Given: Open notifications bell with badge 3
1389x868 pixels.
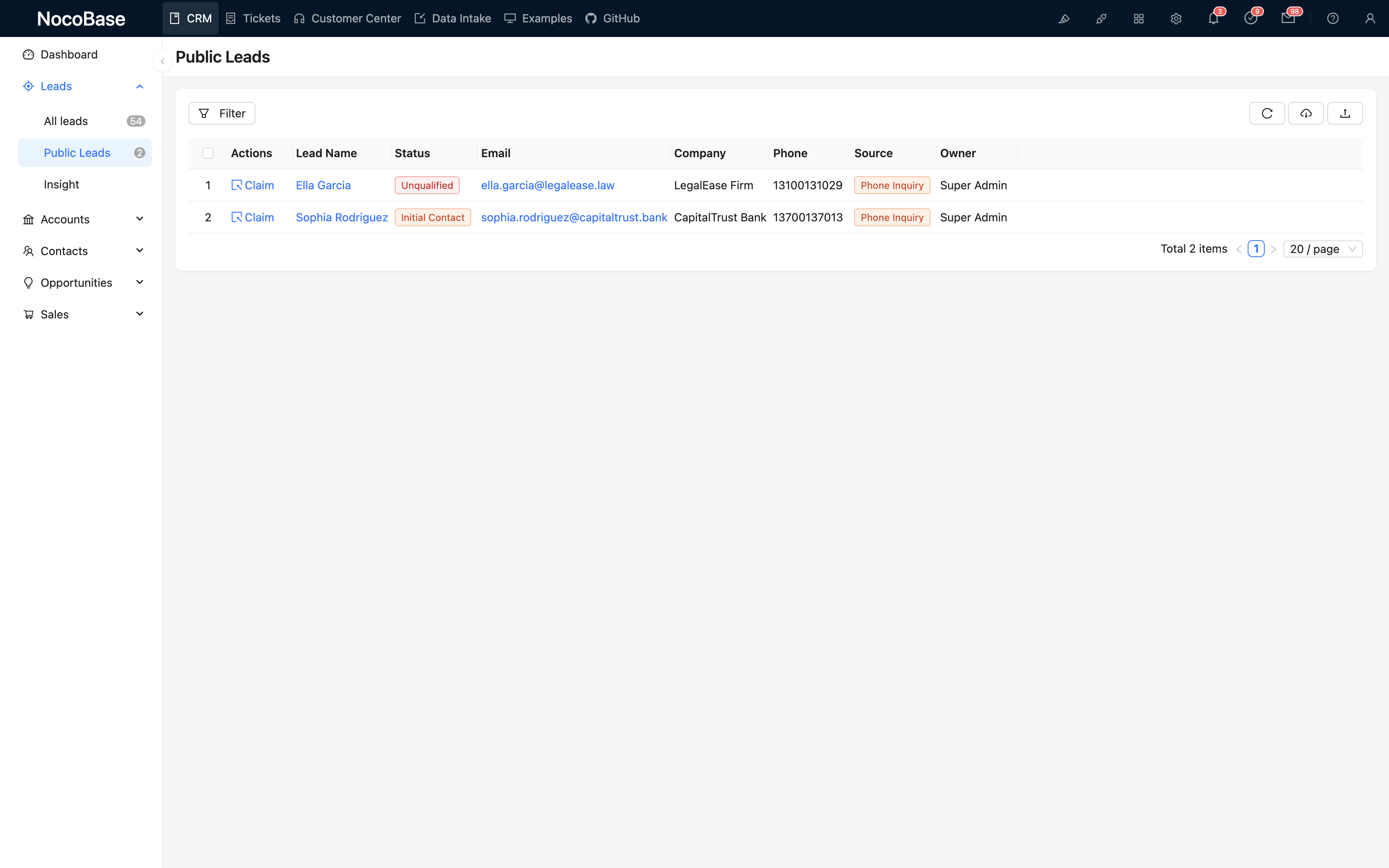Looking at the screenshot, I should (1214, 19).
